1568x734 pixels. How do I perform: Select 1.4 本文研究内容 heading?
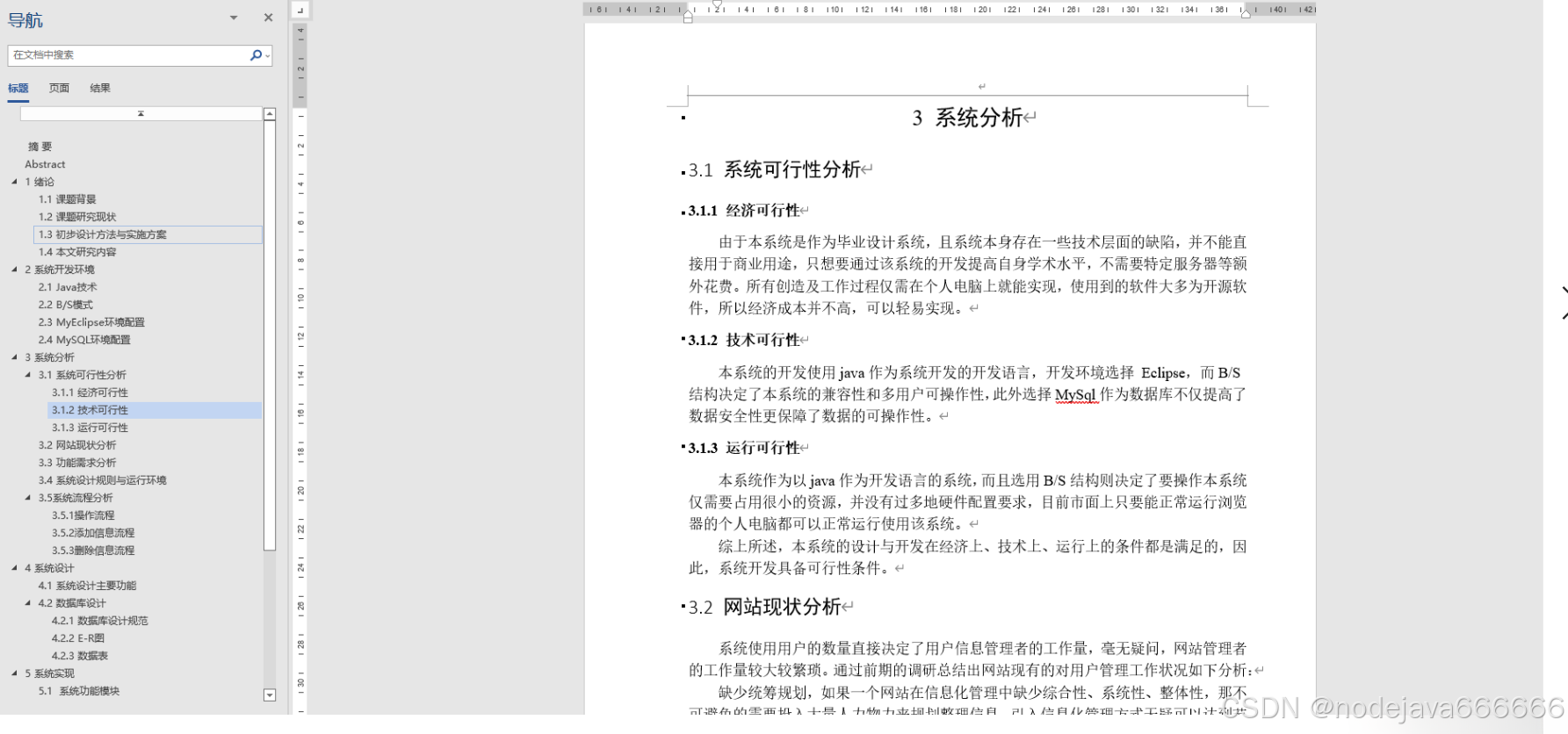77,252
